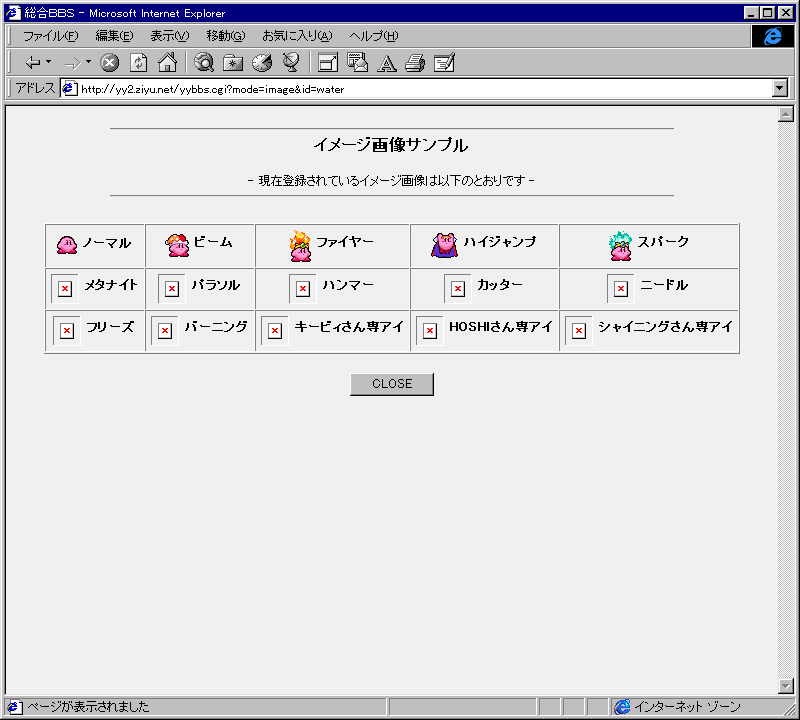Viewport: 800px width, 720px height.
Task: Click the broken image beside ニードル
Action: tap(620, 289)
